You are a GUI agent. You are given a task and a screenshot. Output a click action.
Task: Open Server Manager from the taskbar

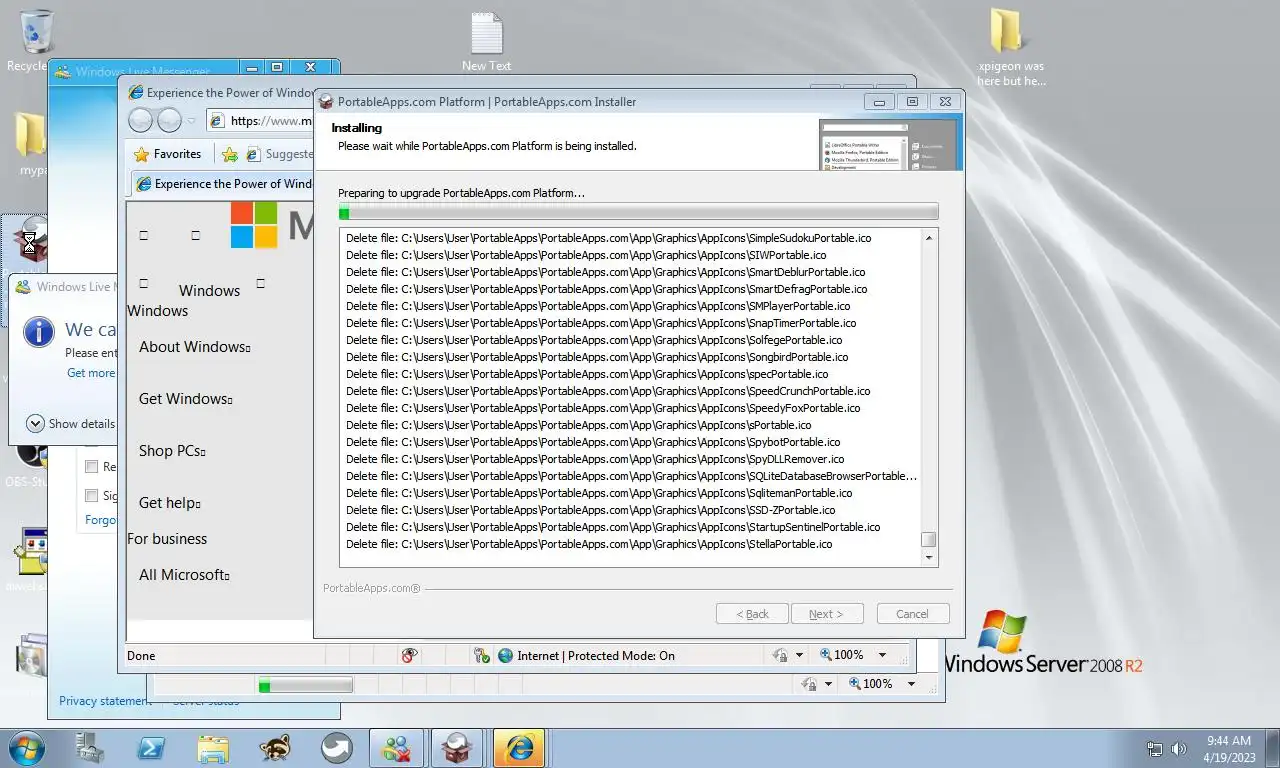point(90,748)
